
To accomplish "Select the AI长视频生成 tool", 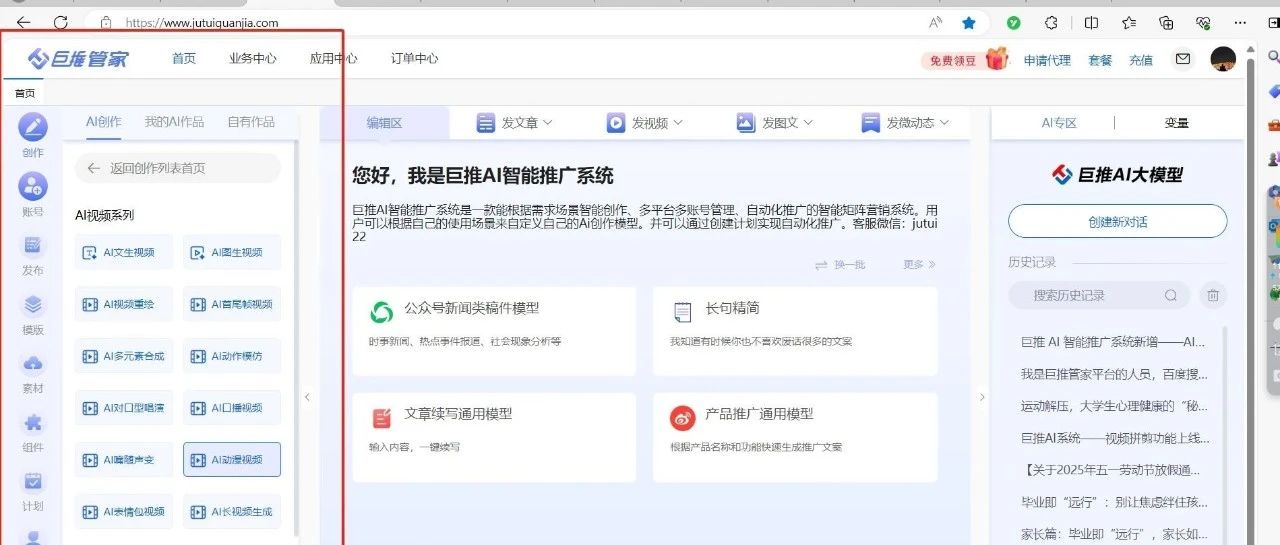I will (x=232, y=512).
